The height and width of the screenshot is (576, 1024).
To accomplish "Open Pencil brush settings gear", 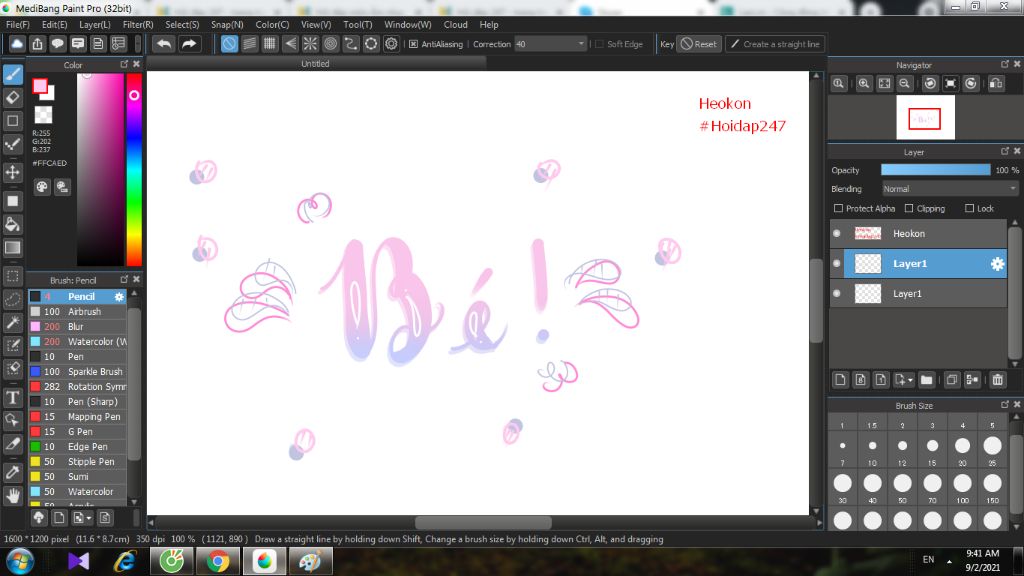I will [119, 296].
